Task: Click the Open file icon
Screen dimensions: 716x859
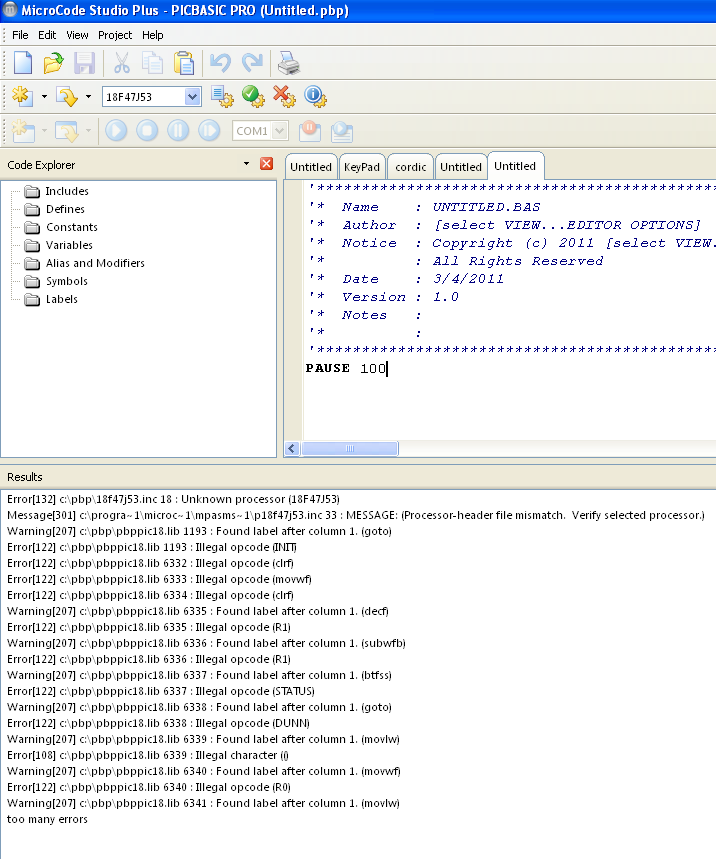Action: click(53, 63)
